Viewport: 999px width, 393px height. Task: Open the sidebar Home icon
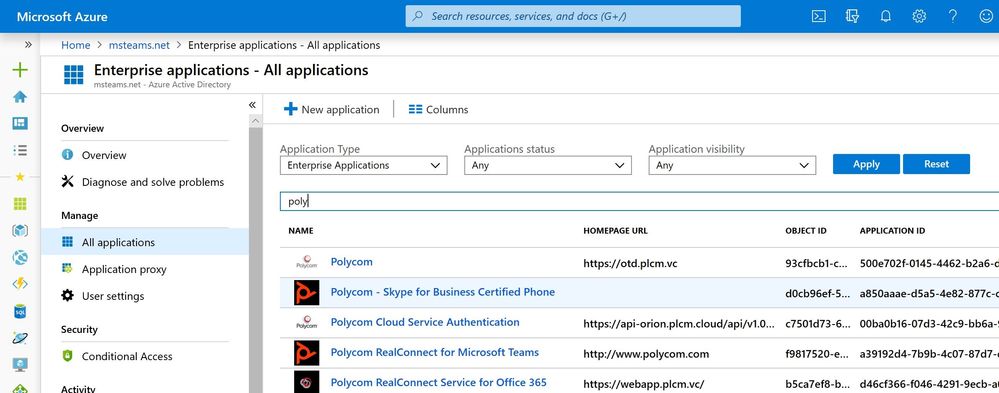[20, 97]
